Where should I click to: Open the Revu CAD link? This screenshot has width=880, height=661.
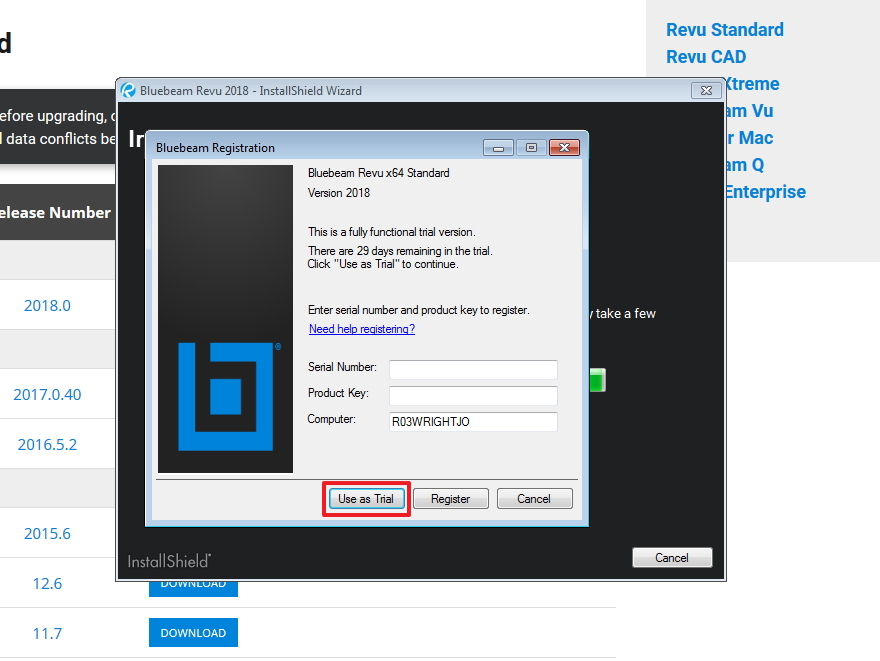(706, 57)
